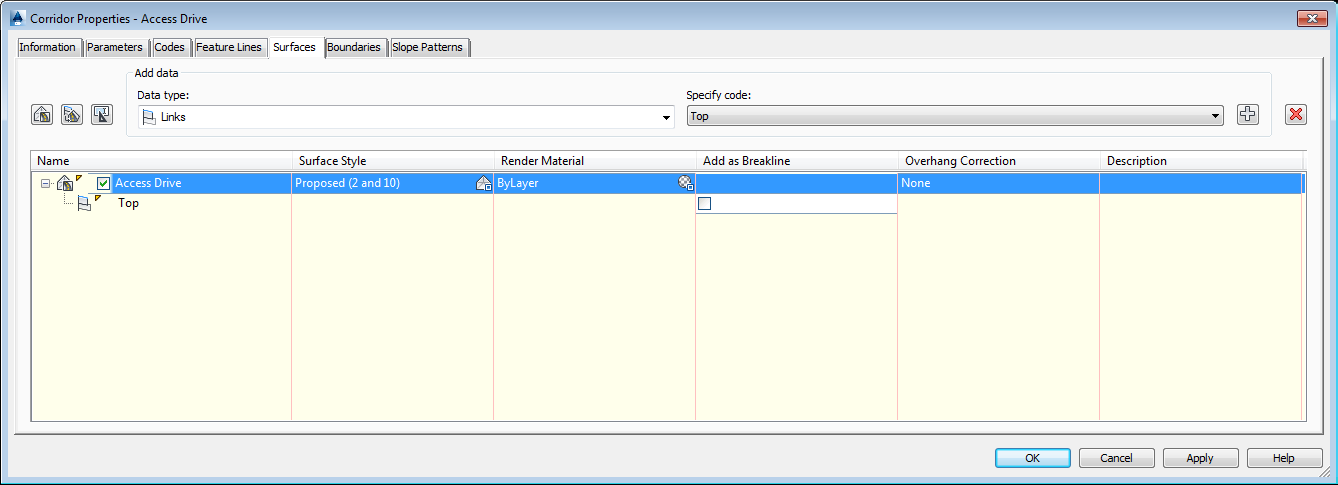Click the Surface Style column header
1338x485 pixels.
point(393,160)
